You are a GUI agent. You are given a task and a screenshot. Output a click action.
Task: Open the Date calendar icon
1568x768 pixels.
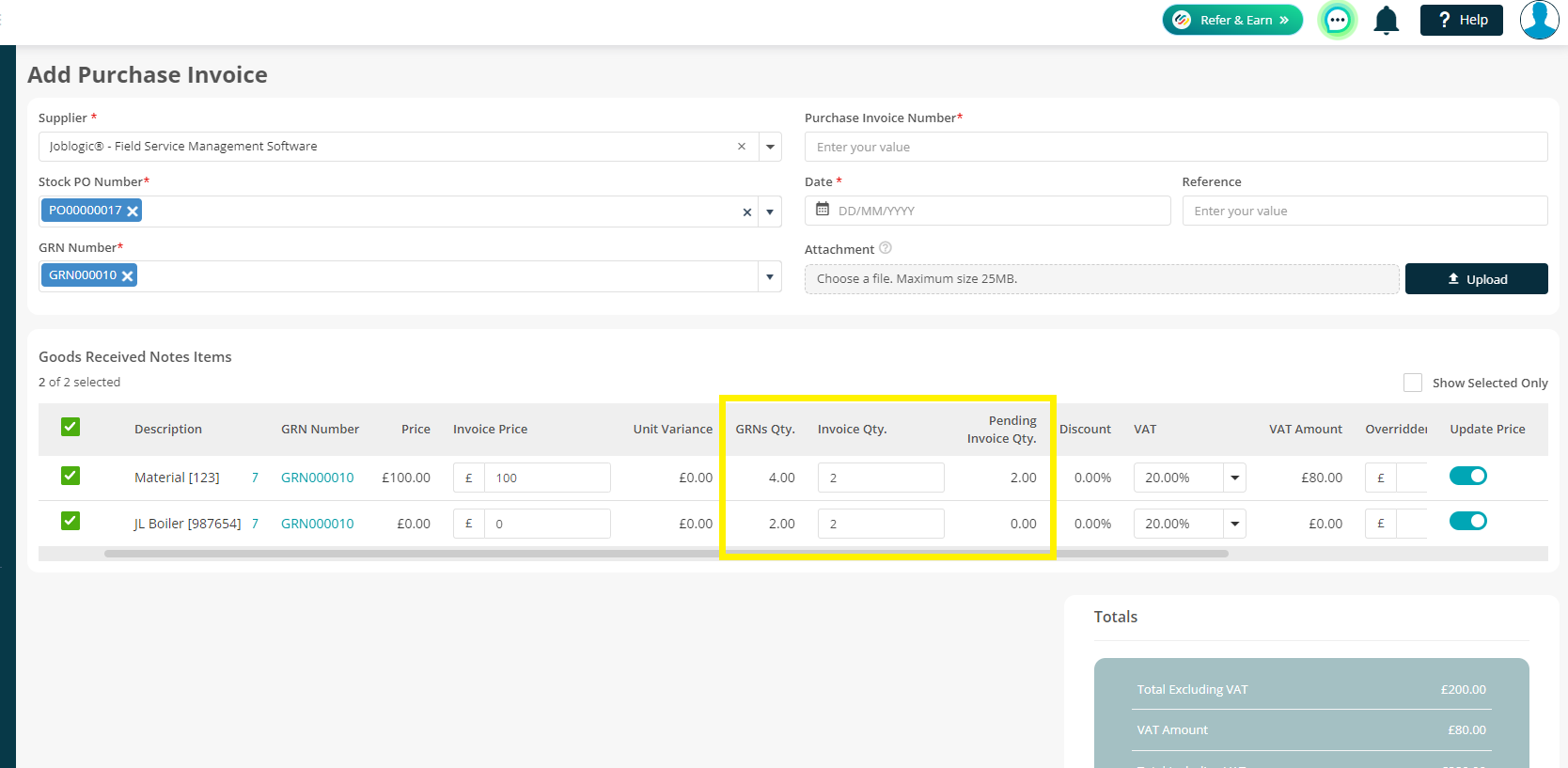point(823,210)
